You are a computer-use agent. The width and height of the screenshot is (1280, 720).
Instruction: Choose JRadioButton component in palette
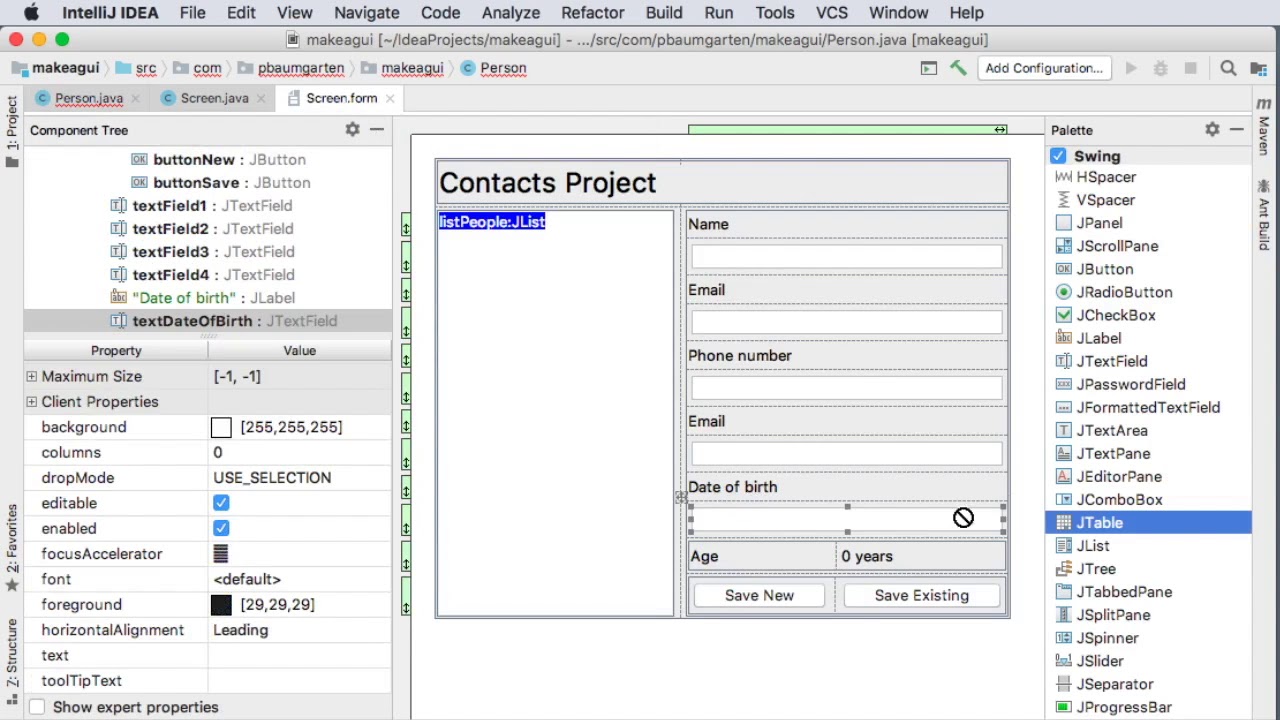1124,292
